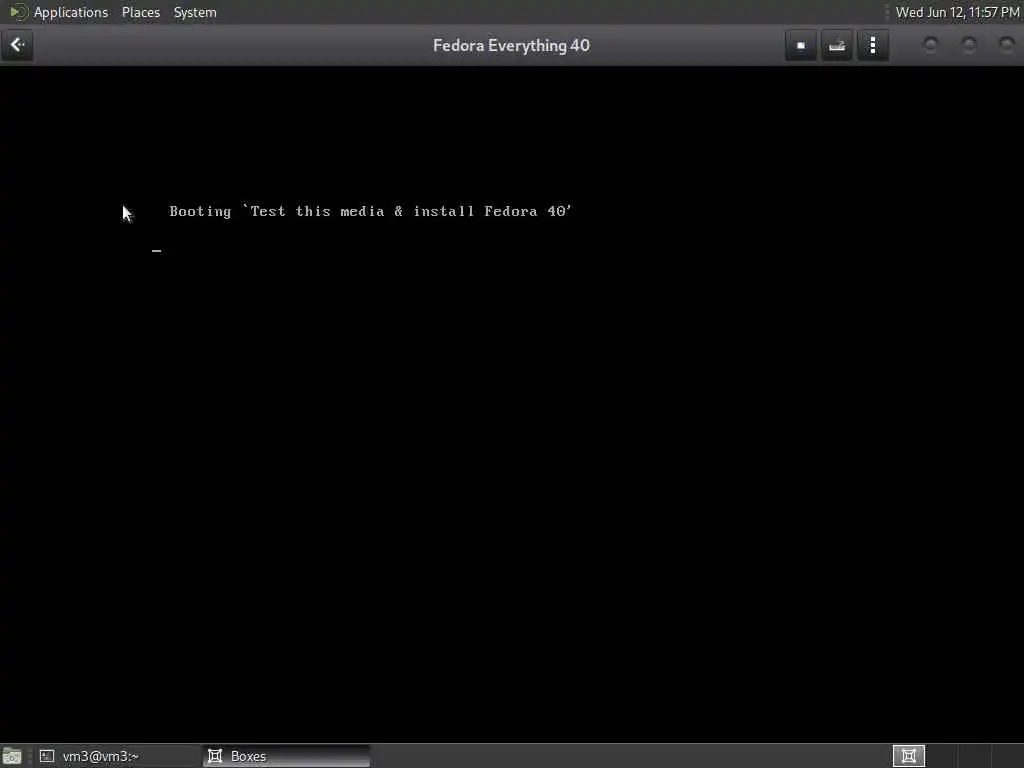Open the keyboard shortcuts button in header
This screenshot has width=1024, height=768.
tap(837, 46)
